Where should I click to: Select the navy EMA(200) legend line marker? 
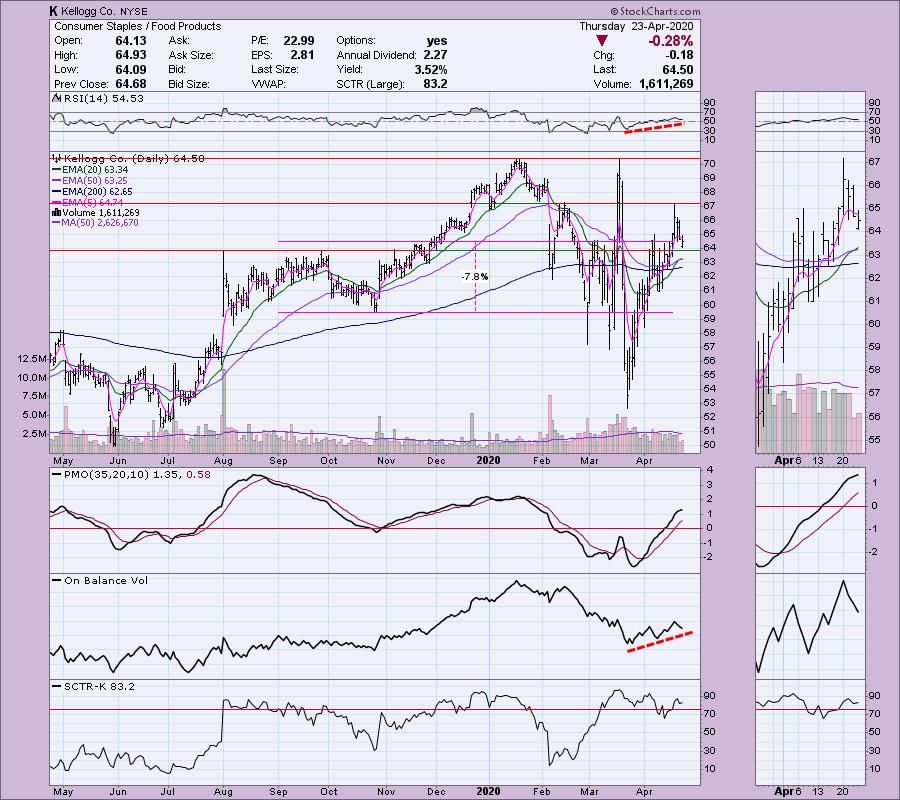point(57,192)
